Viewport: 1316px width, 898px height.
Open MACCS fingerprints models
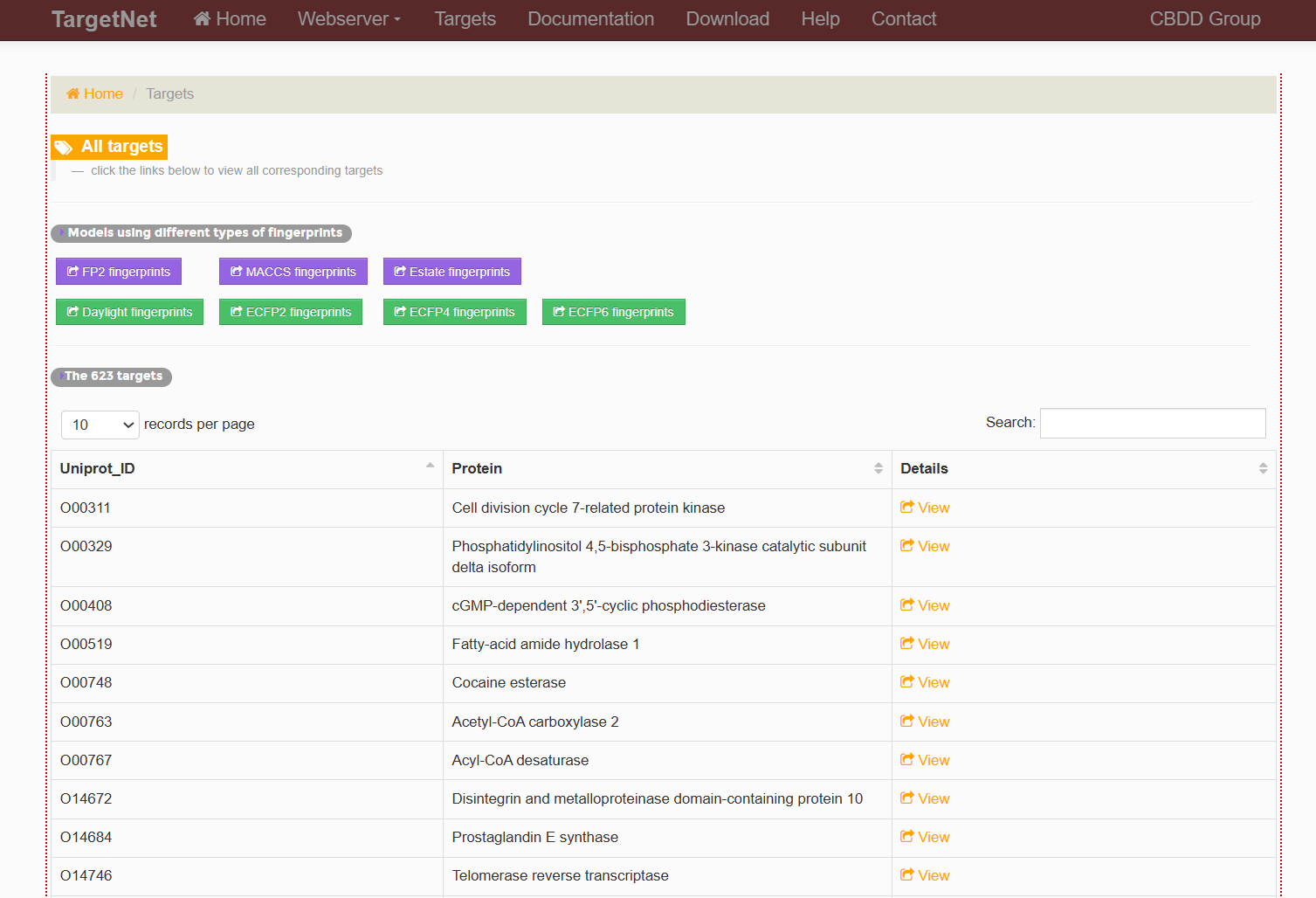pyautogui.click(x=293, y=272)
